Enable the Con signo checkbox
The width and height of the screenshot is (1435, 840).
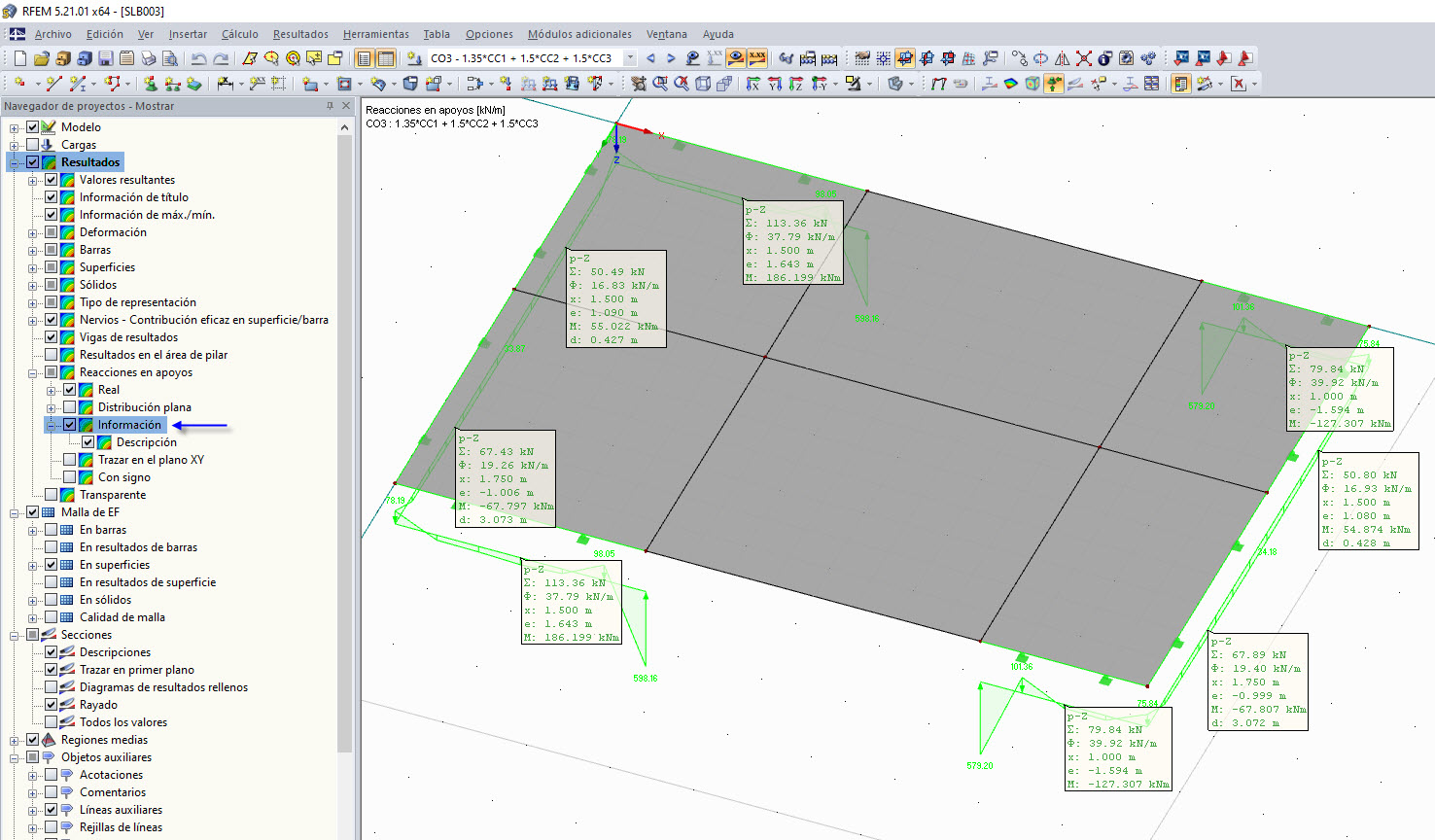click(70, 477)
